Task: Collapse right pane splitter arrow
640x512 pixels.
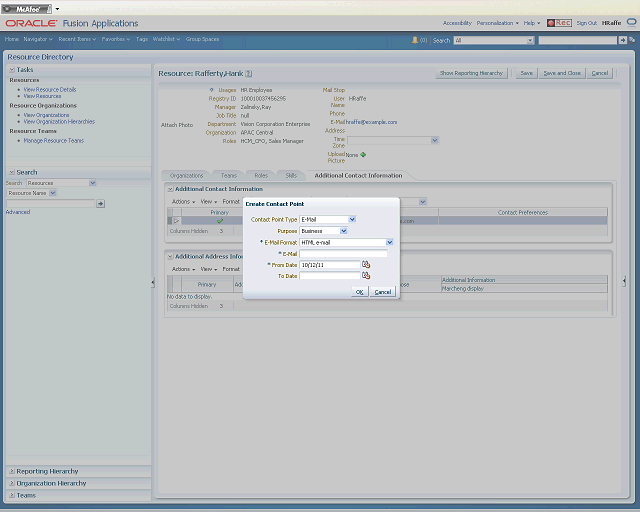Action: pyautogui.click(x=624, y=281)
